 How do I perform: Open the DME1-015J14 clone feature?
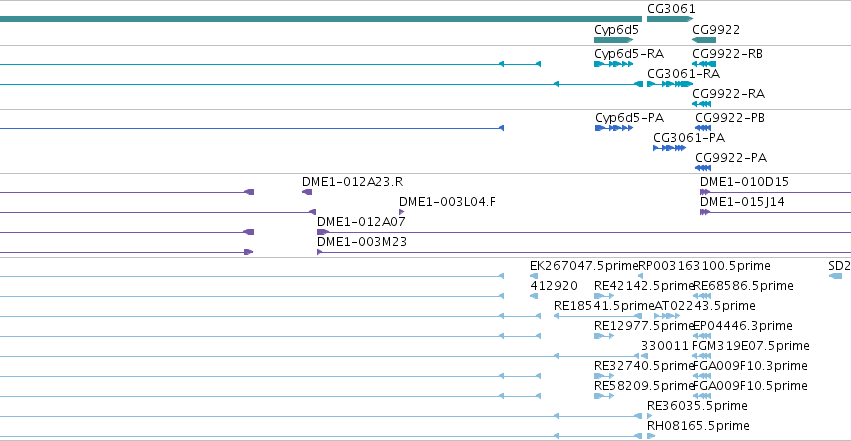(x=776, y=212)
